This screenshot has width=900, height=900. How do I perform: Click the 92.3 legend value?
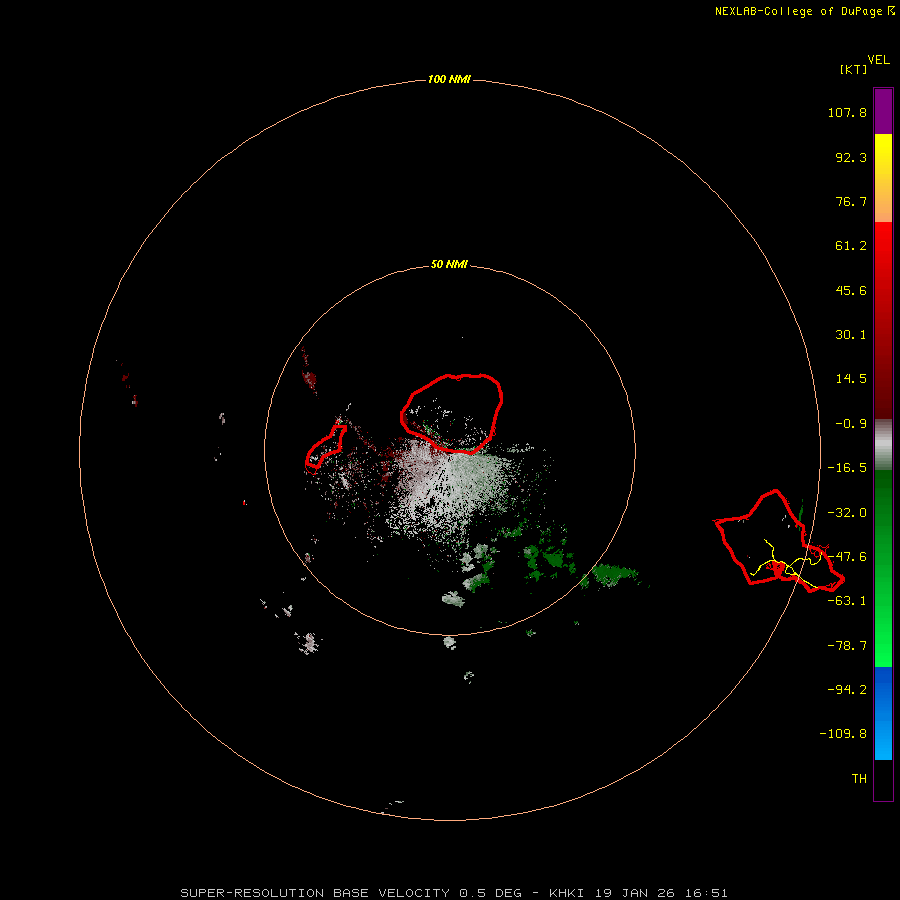[x=851, y=157]
